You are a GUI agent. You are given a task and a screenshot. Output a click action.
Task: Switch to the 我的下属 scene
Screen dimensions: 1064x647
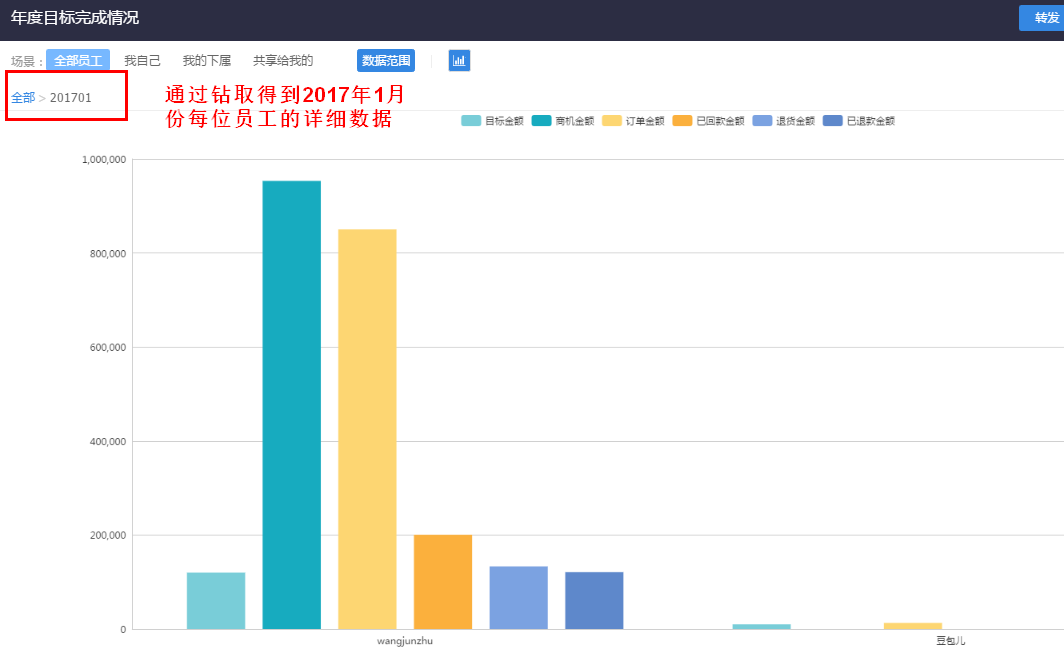click(207, 61)
